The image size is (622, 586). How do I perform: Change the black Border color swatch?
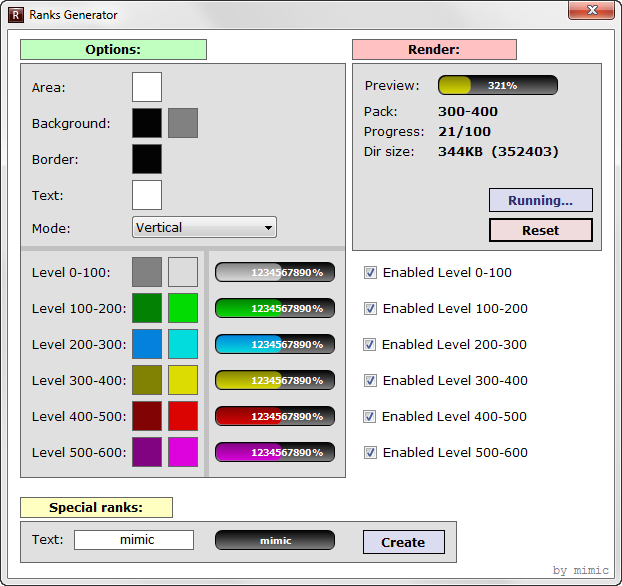coord(147,159)
